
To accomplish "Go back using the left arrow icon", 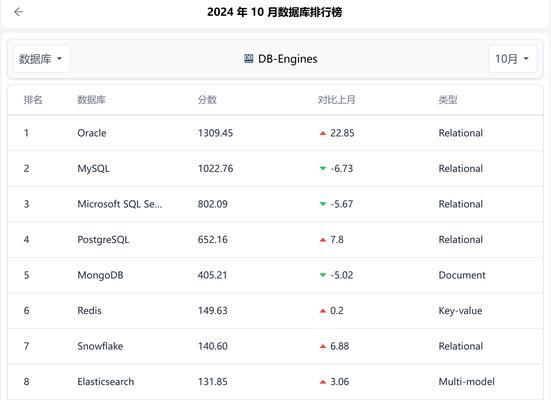I will tap(19, 12).
